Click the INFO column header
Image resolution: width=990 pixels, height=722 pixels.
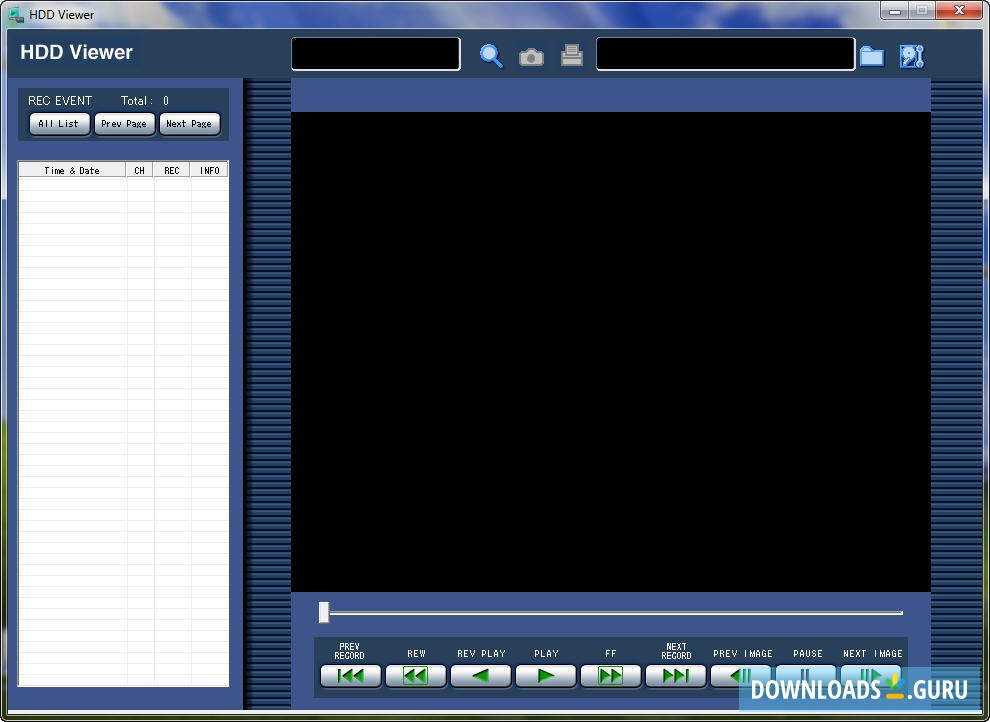tap(209, 170)
